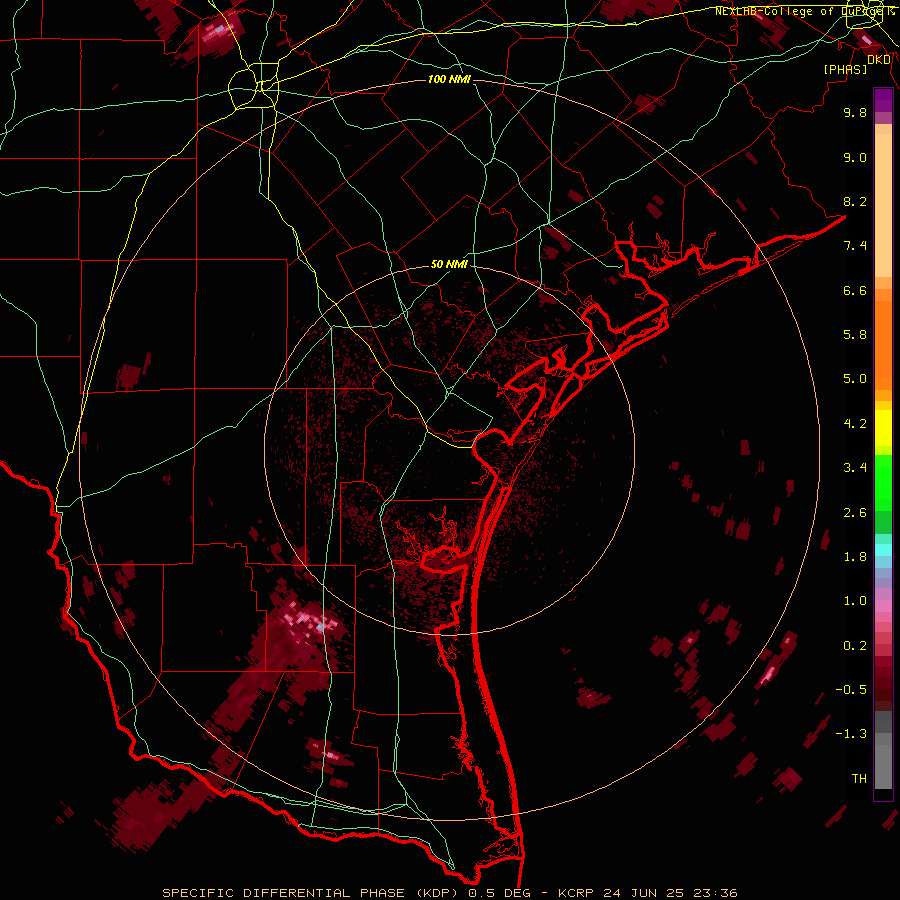Click the -0.5 scale label
This screenshot has width=900, height=900.
point(851,690)
